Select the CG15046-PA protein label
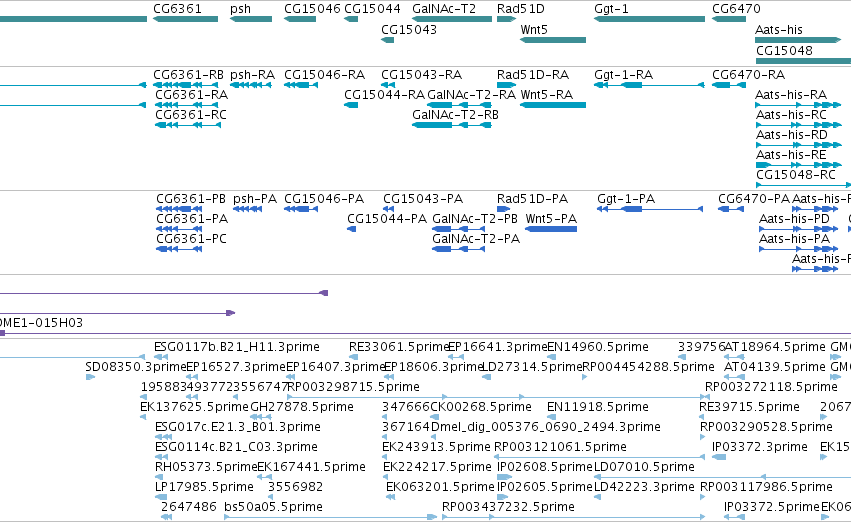The width and height of the screenshot is (851, 522). click(324, 199)
